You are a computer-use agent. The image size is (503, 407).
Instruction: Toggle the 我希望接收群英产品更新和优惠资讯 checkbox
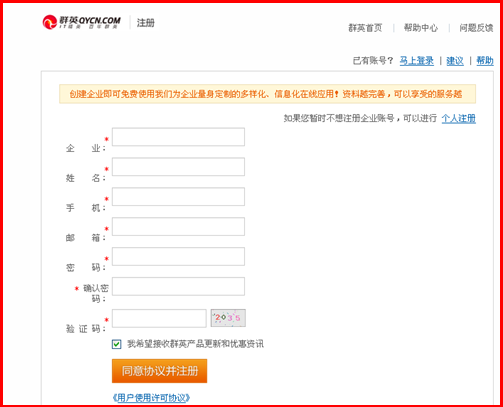(116, 344)
